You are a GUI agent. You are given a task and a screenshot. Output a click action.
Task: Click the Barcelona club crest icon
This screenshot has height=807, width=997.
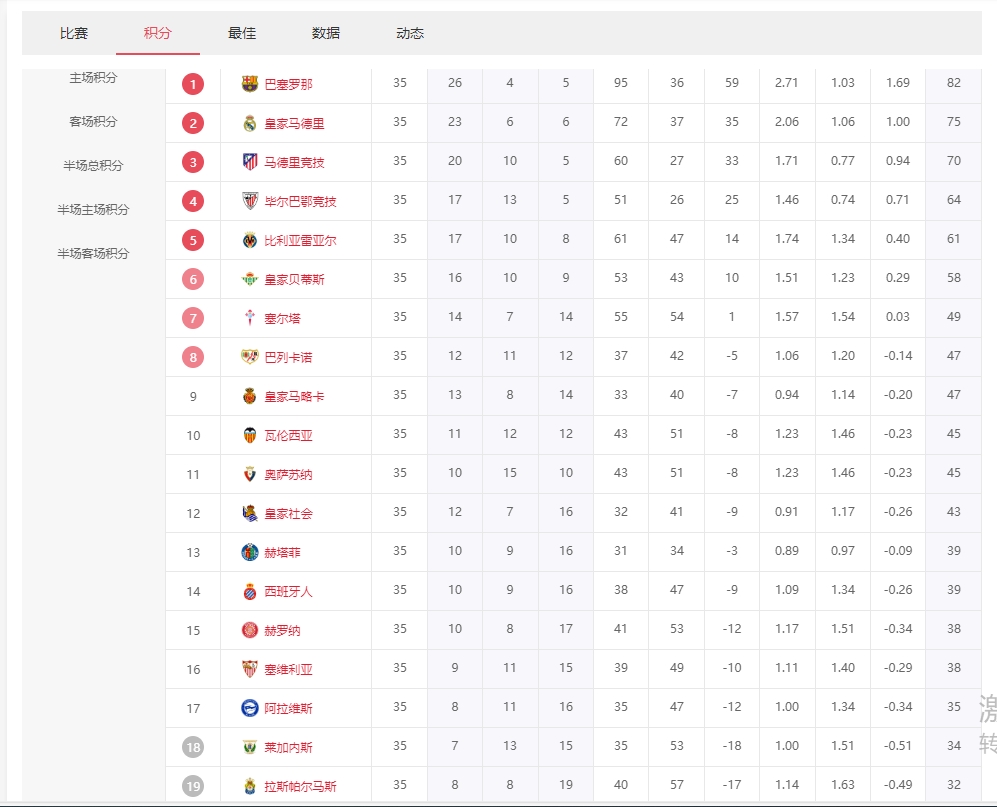pyautogui.click(x=250, y=84)
